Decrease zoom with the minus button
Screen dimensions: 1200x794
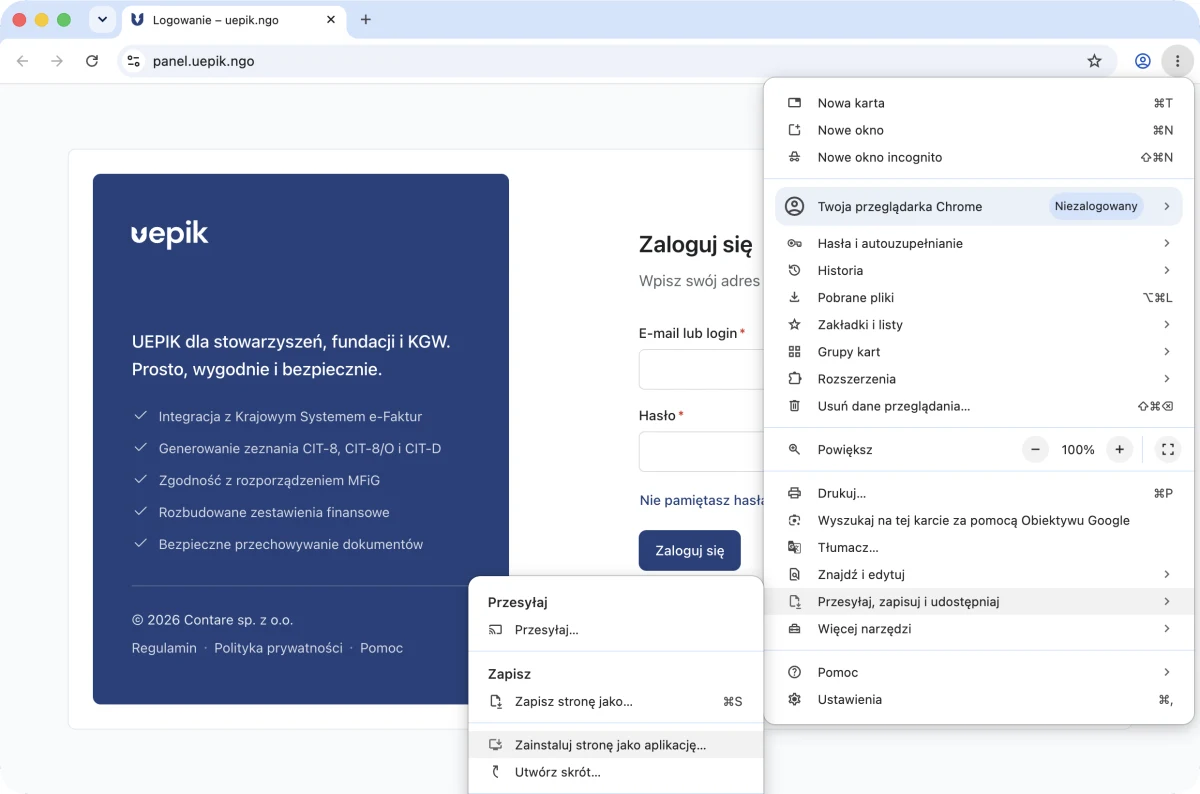tap(1036, 449)
